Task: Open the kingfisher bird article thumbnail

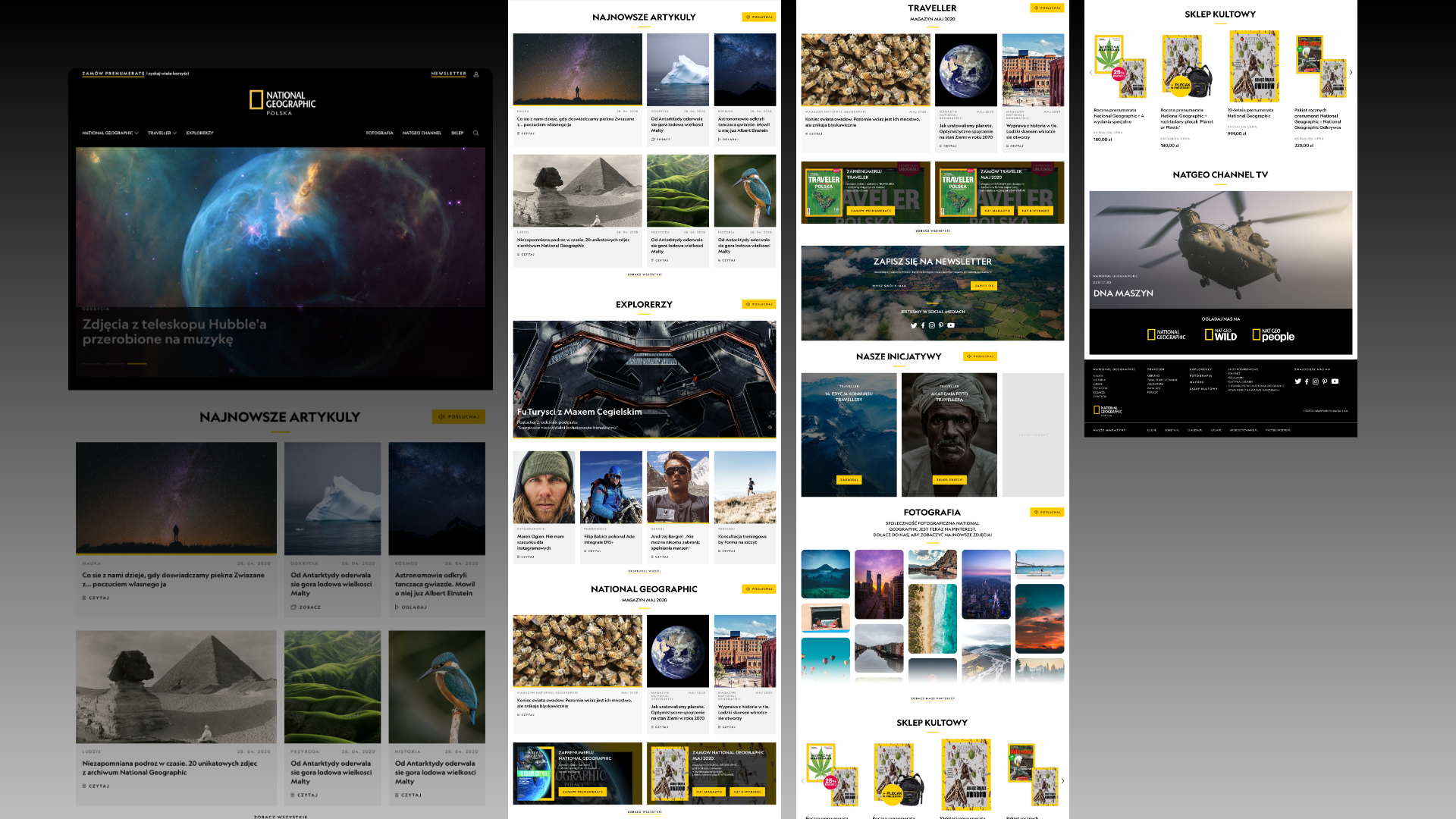Action: click(x=437, y=686)
